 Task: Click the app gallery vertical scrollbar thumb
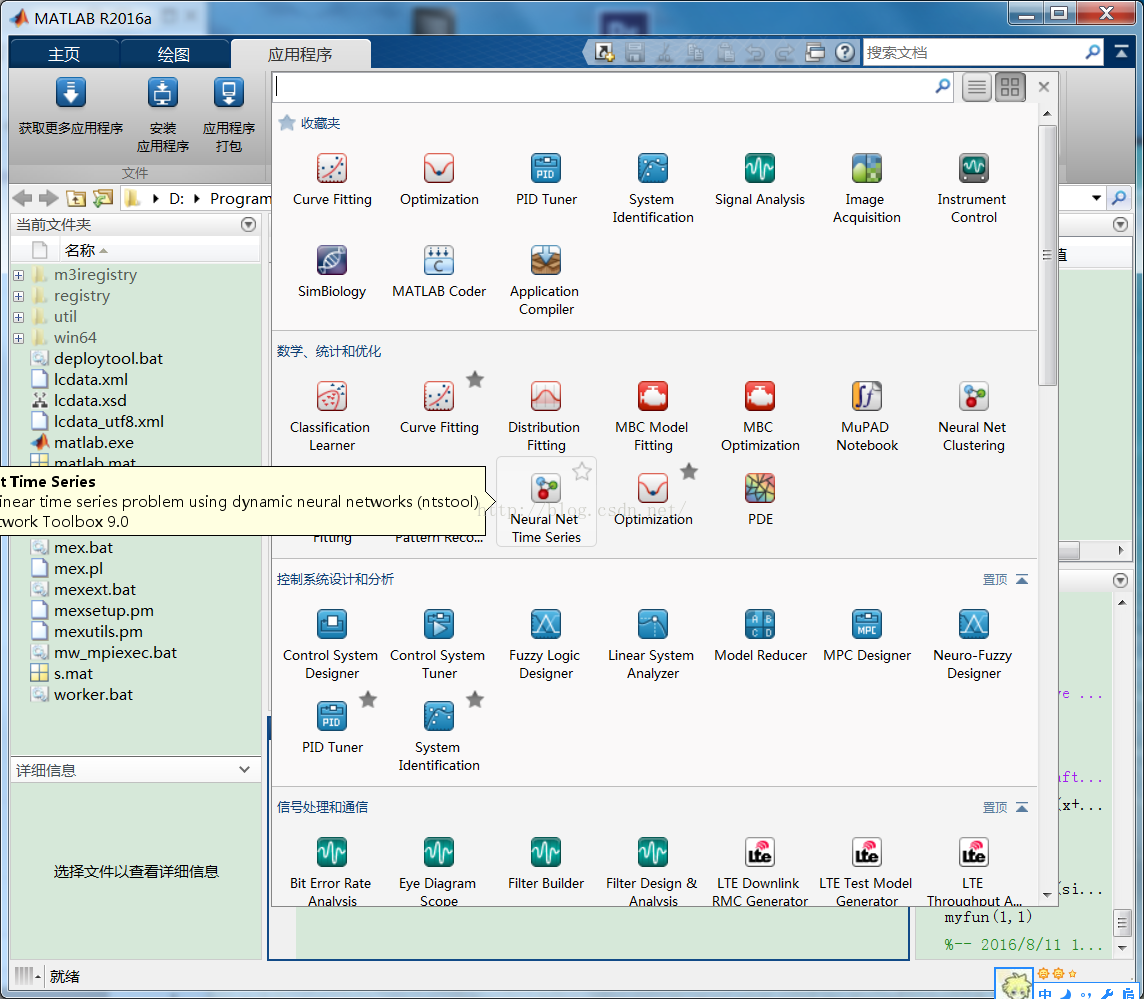[x=1047, y=255]
